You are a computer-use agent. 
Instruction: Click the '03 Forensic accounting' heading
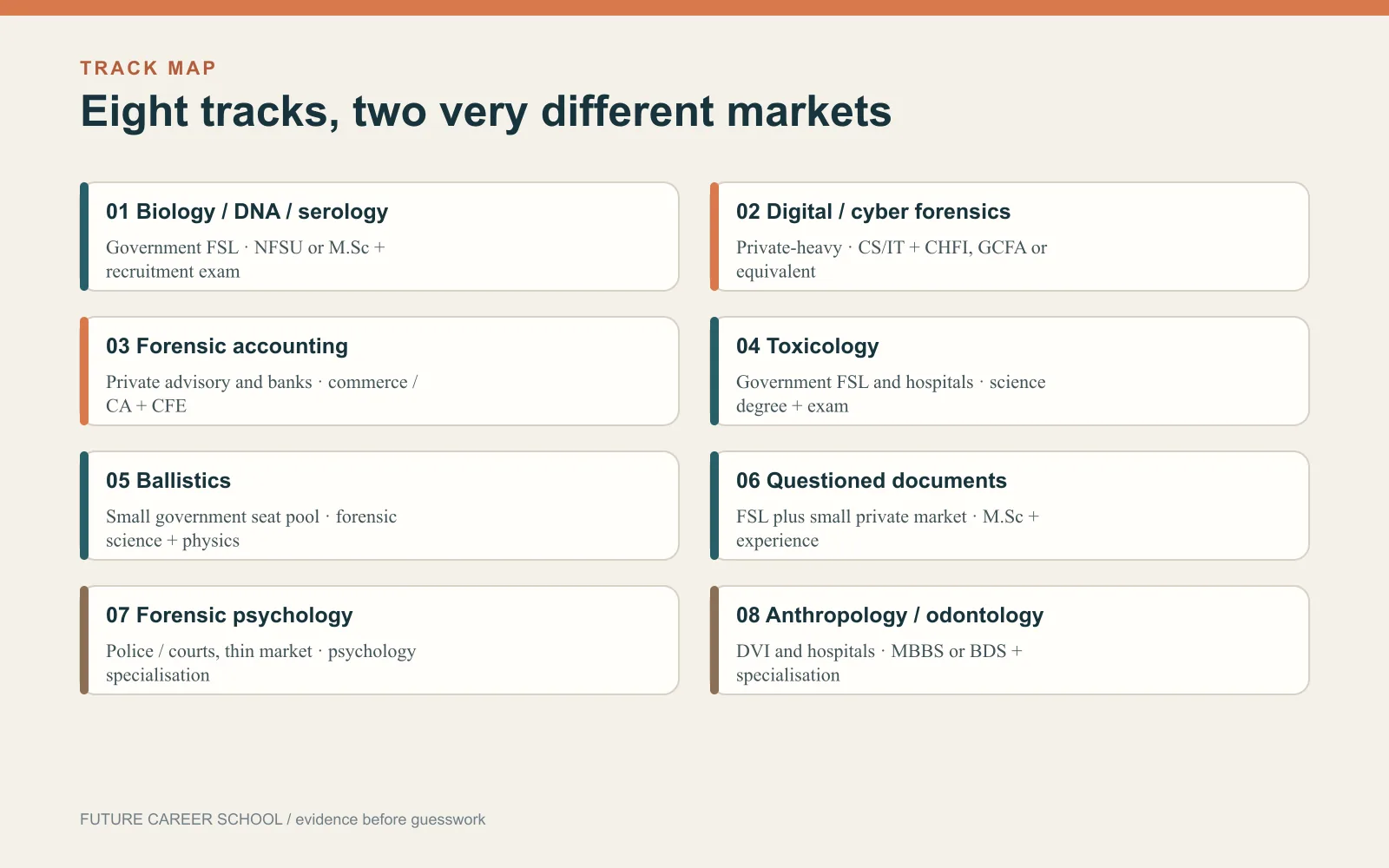point(227,346)
